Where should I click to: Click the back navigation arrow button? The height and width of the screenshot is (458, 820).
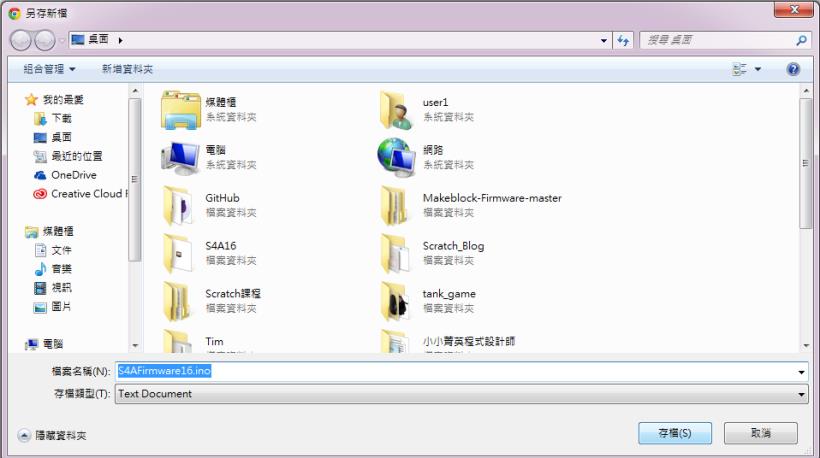[x=21, y=40]
